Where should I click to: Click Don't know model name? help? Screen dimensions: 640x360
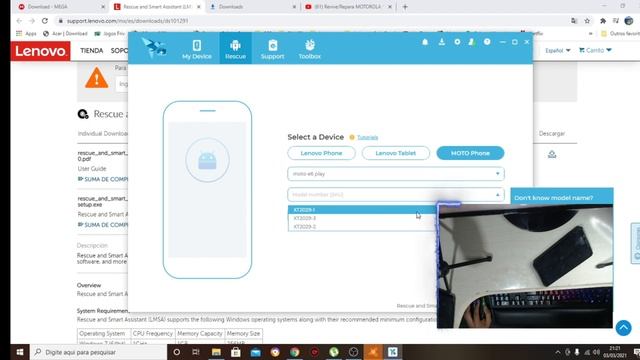point(554,198)
